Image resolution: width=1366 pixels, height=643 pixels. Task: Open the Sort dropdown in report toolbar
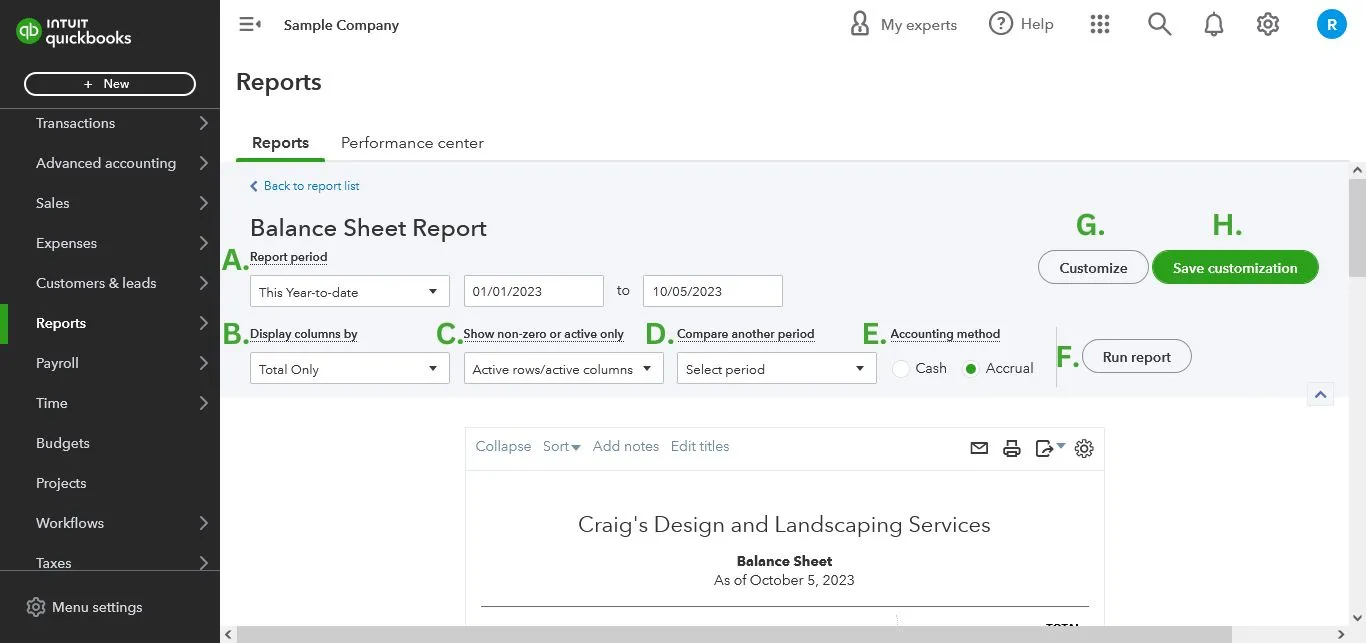[561, 446]
